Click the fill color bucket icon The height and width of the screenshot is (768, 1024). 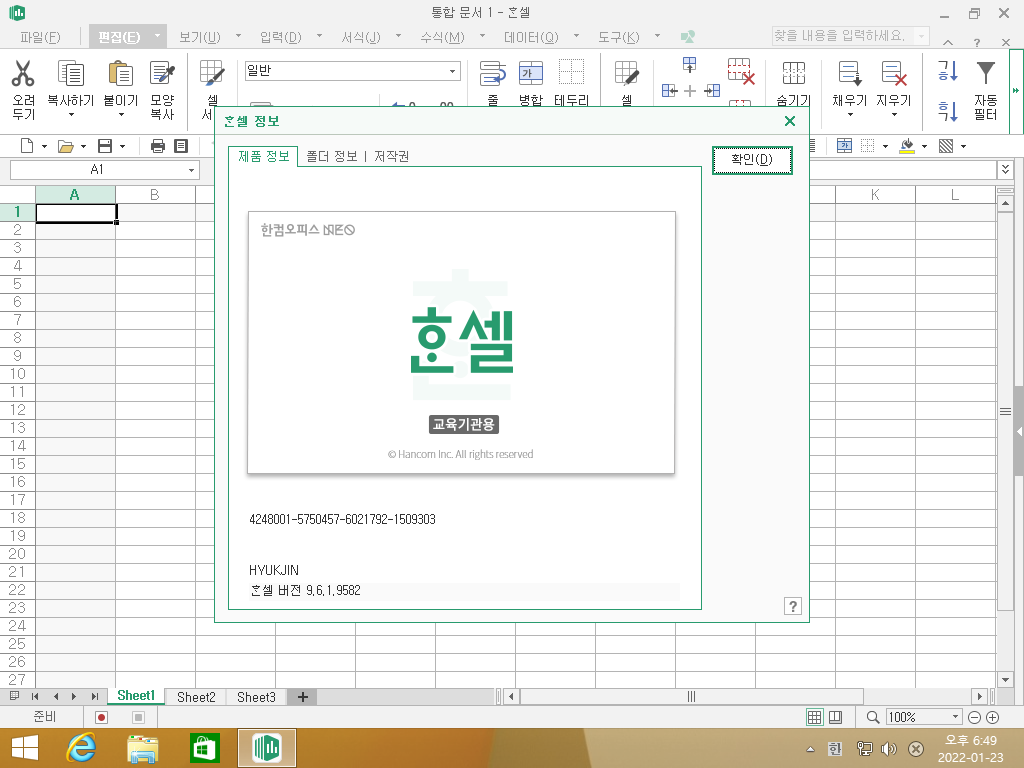click(x=906, y=146)
